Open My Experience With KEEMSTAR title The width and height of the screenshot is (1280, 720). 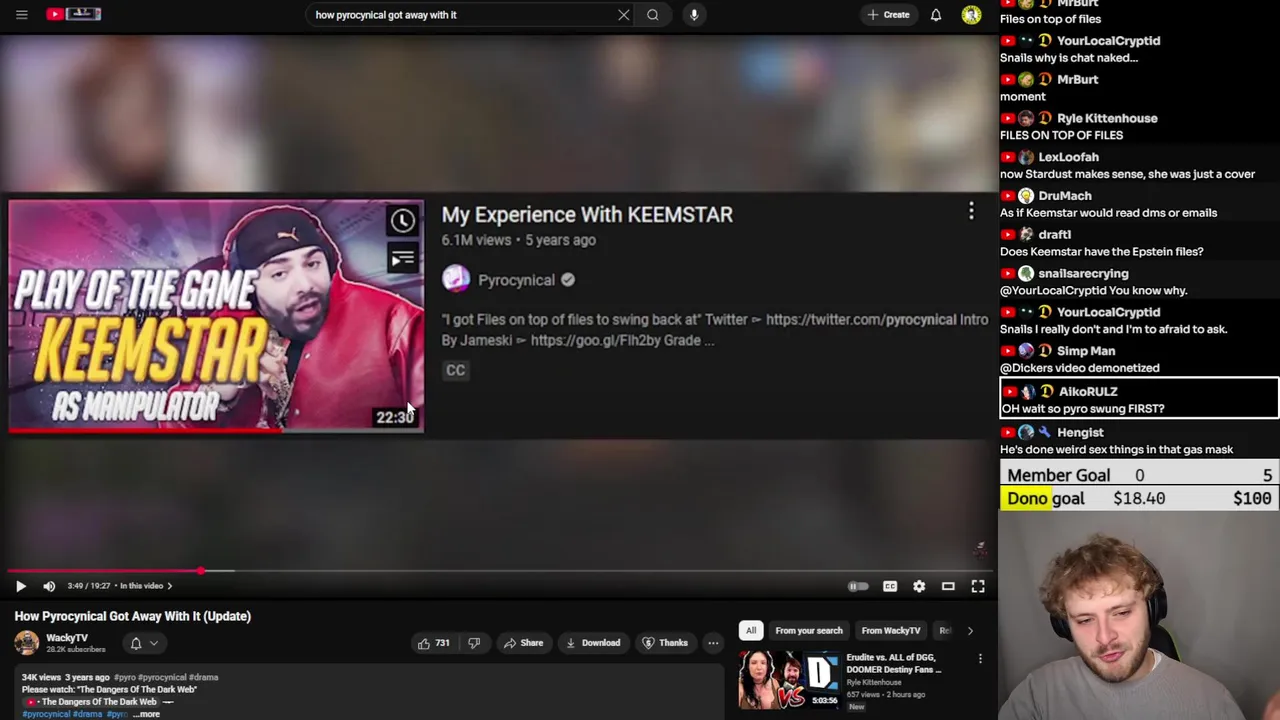(587, 215)
